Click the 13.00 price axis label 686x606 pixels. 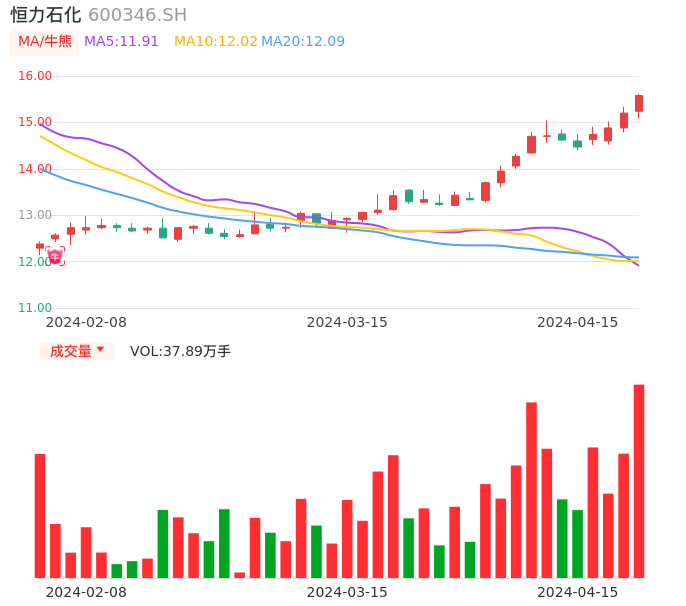point(35,215)
